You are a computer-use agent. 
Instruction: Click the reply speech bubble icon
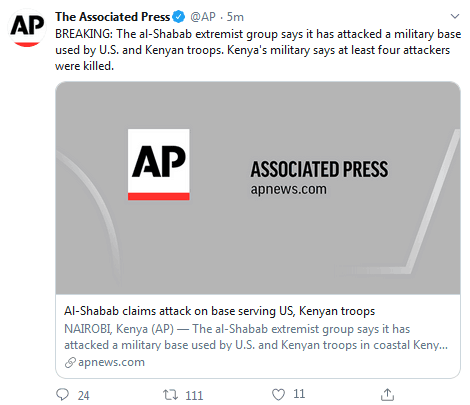(62, 394)
